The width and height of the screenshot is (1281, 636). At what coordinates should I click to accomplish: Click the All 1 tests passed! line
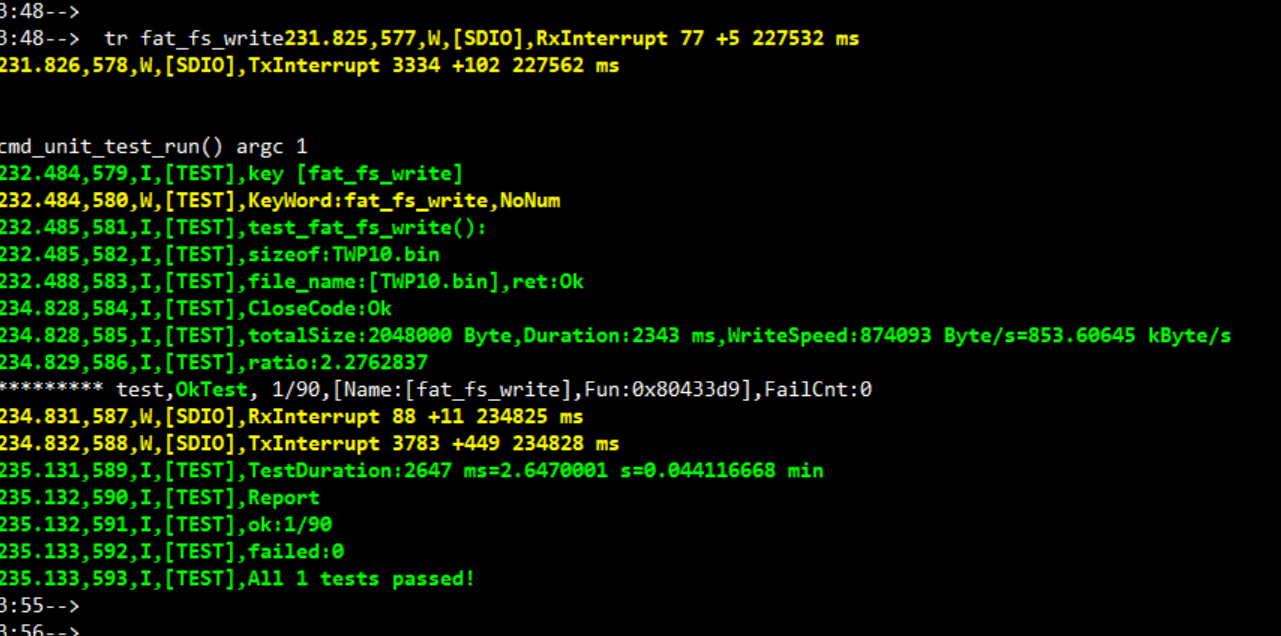coord(238,579)
